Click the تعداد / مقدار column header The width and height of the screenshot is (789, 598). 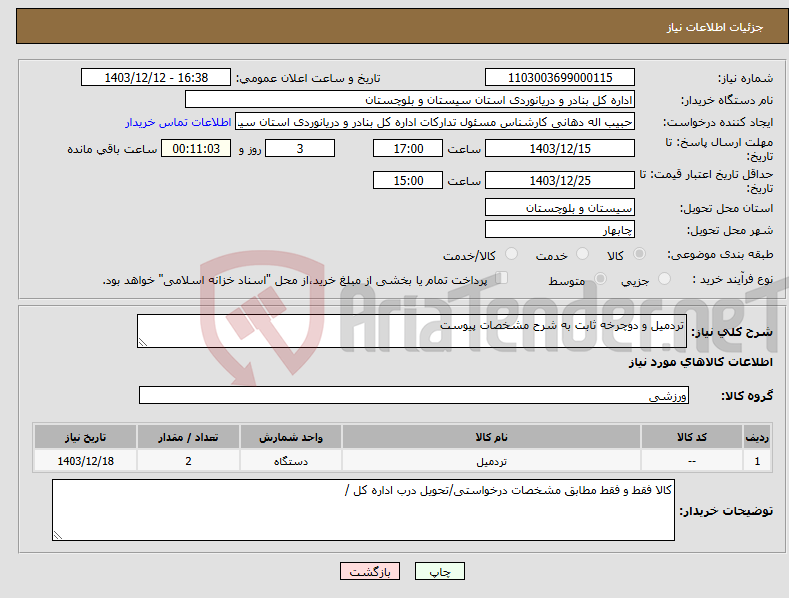(188, 437)
